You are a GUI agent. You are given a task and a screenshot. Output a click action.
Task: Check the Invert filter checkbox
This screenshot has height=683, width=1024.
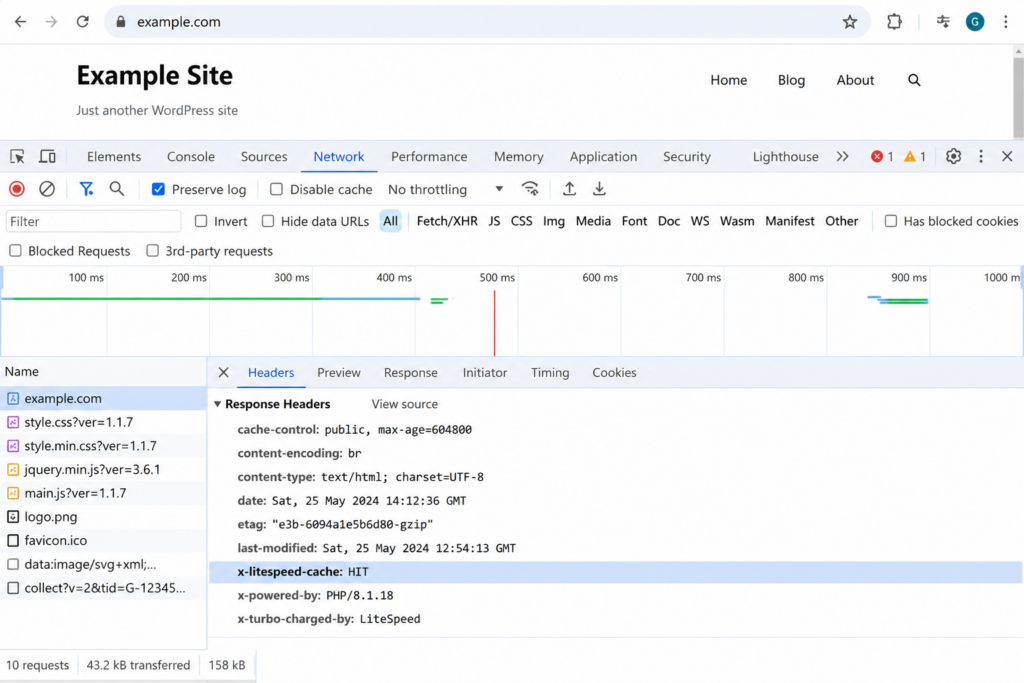point(201,221)
